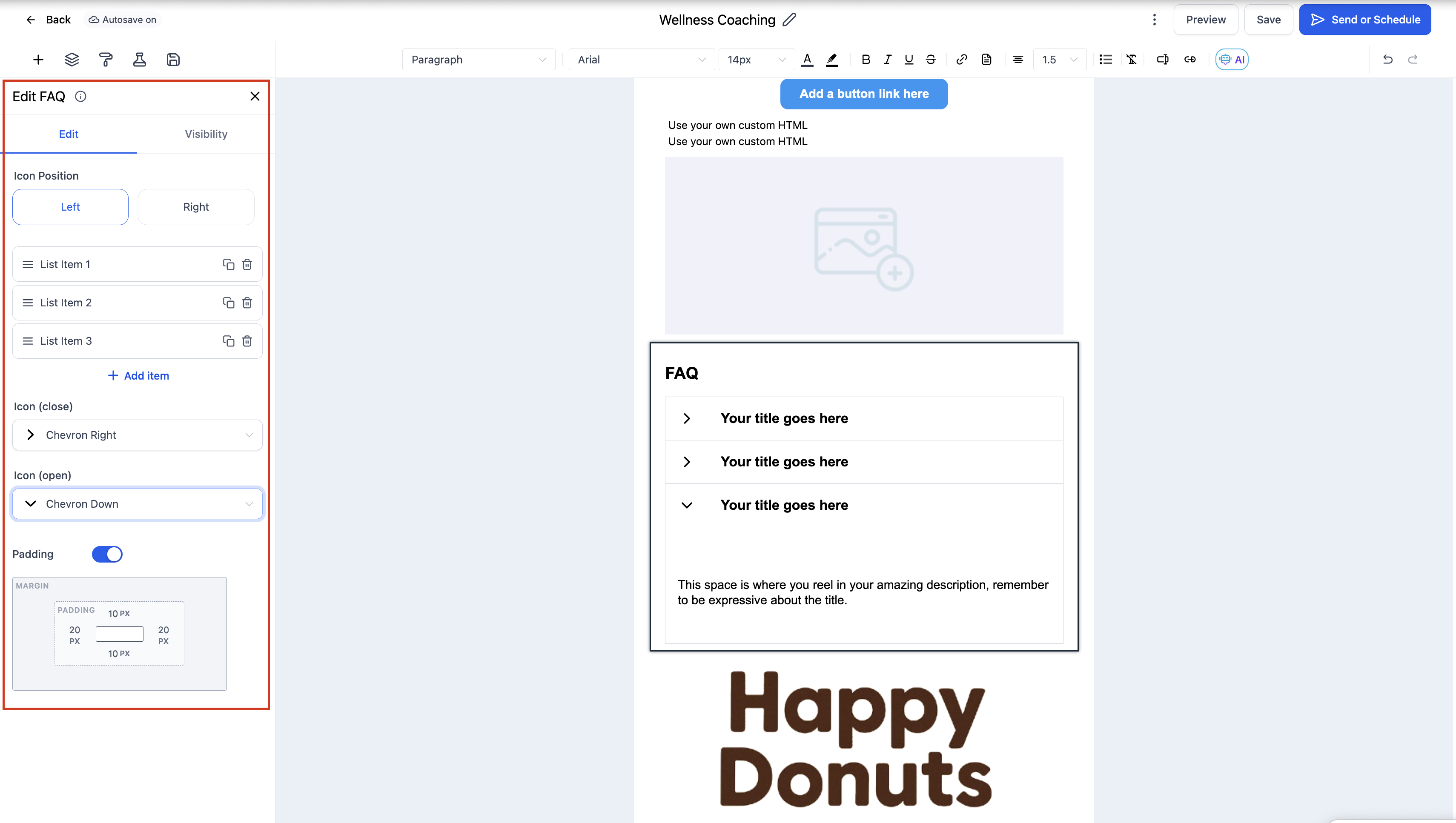Image resolution: width=1456 pixels, height=823 pixels.
Task: Click the layers icon in left toolbar
Action: 72,59
